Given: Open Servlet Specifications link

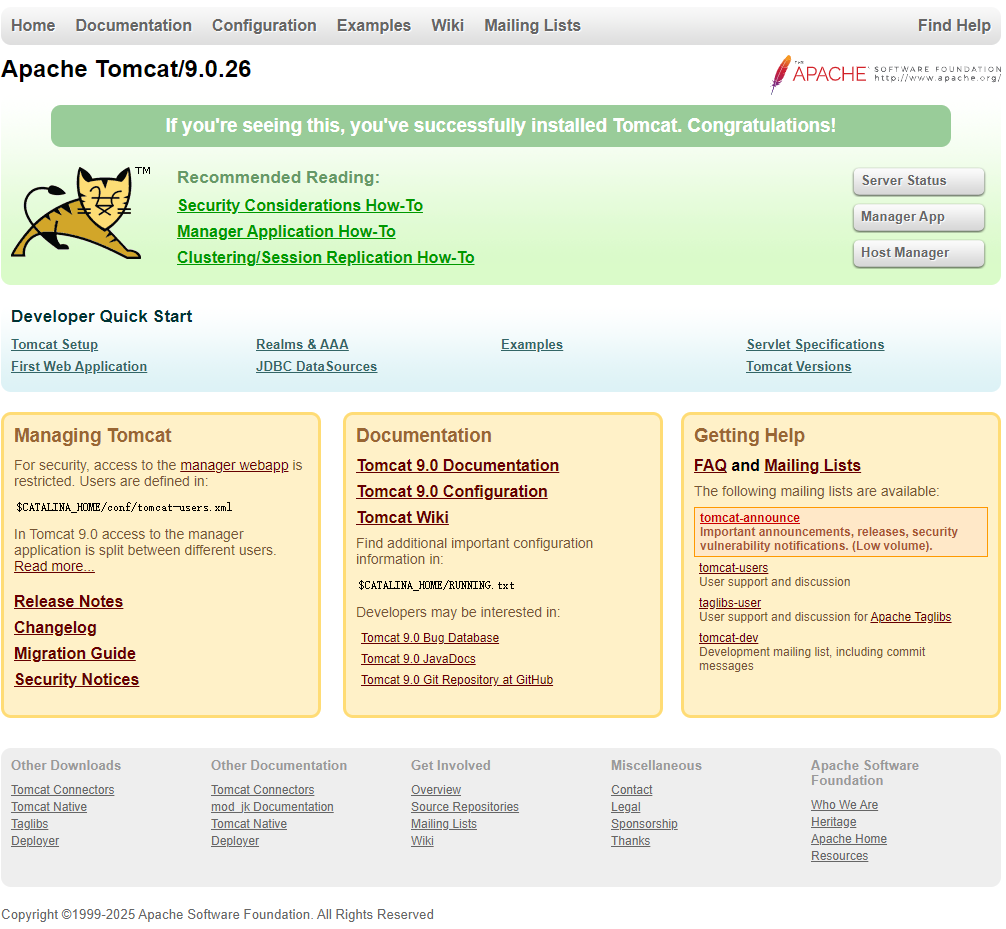Looking at the screenshot, I should click(815, 345).
